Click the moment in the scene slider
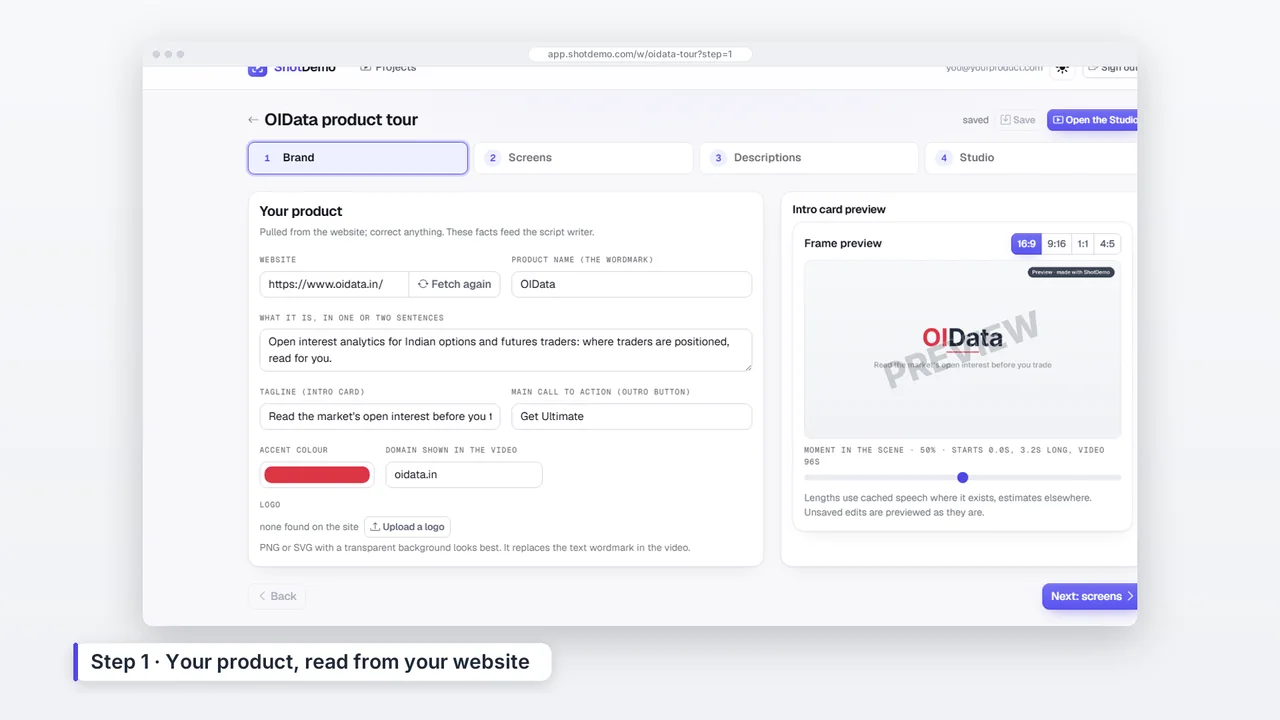The height and width of the screenshot is (720, 1280). pyautogui.click(x=962, y=478)
